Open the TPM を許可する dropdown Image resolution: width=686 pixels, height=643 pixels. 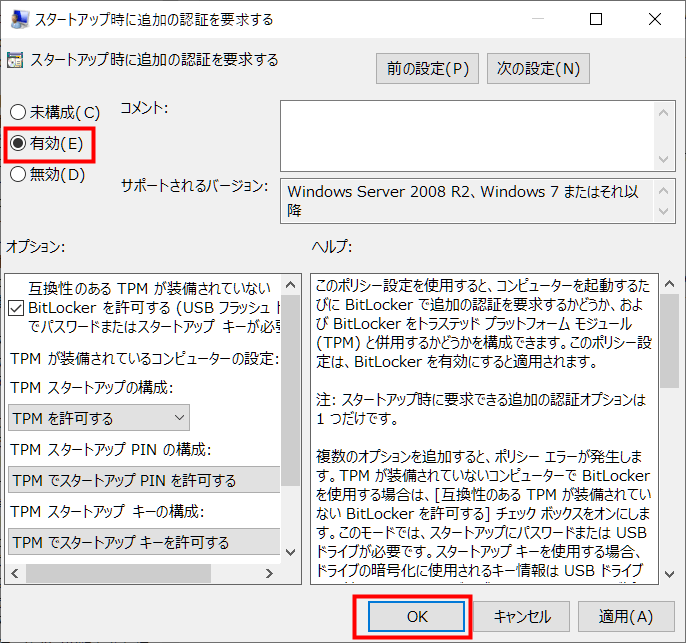pos(99,418)
